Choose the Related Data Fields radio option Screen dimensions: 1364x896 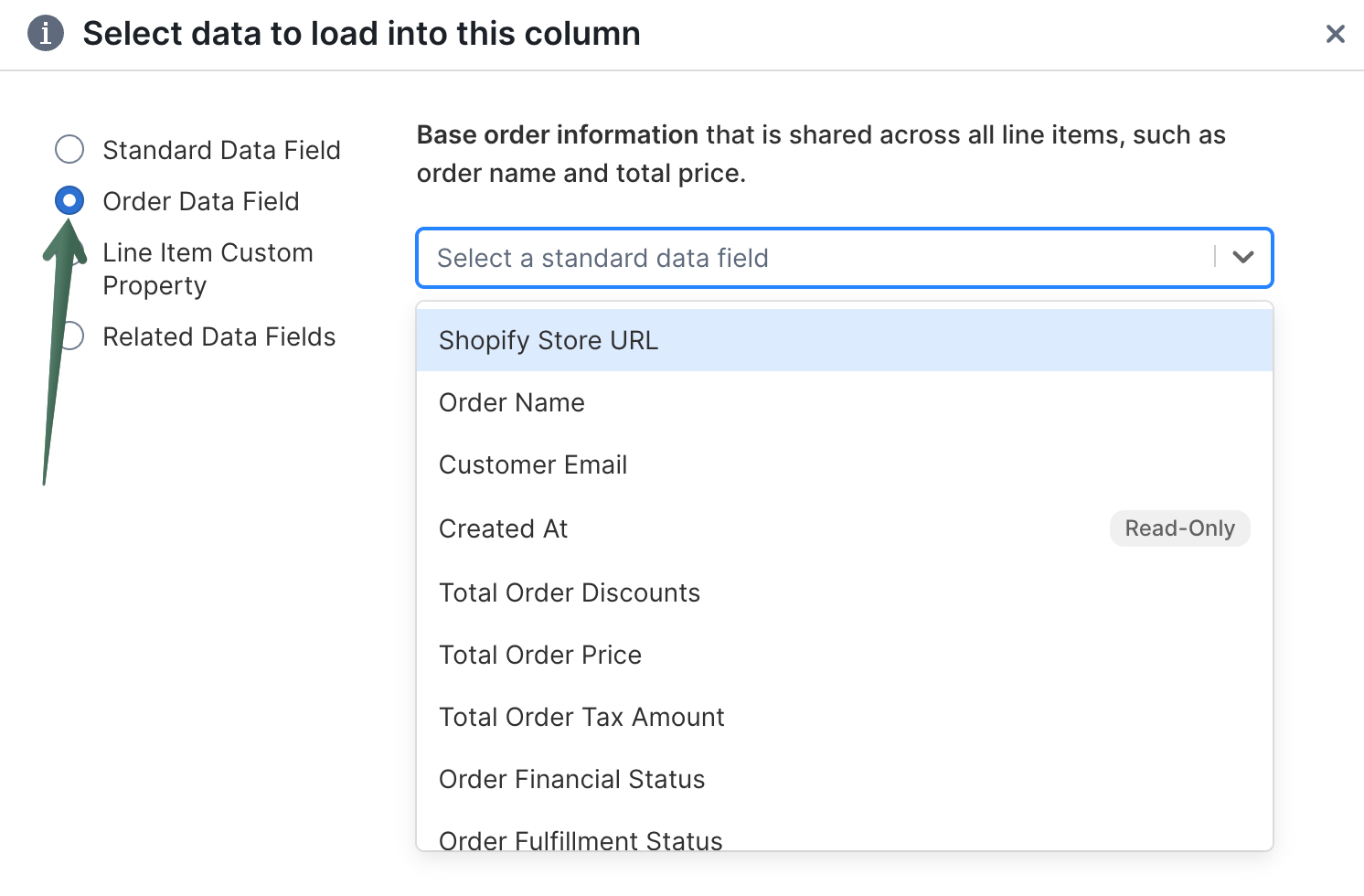(73, 336)
